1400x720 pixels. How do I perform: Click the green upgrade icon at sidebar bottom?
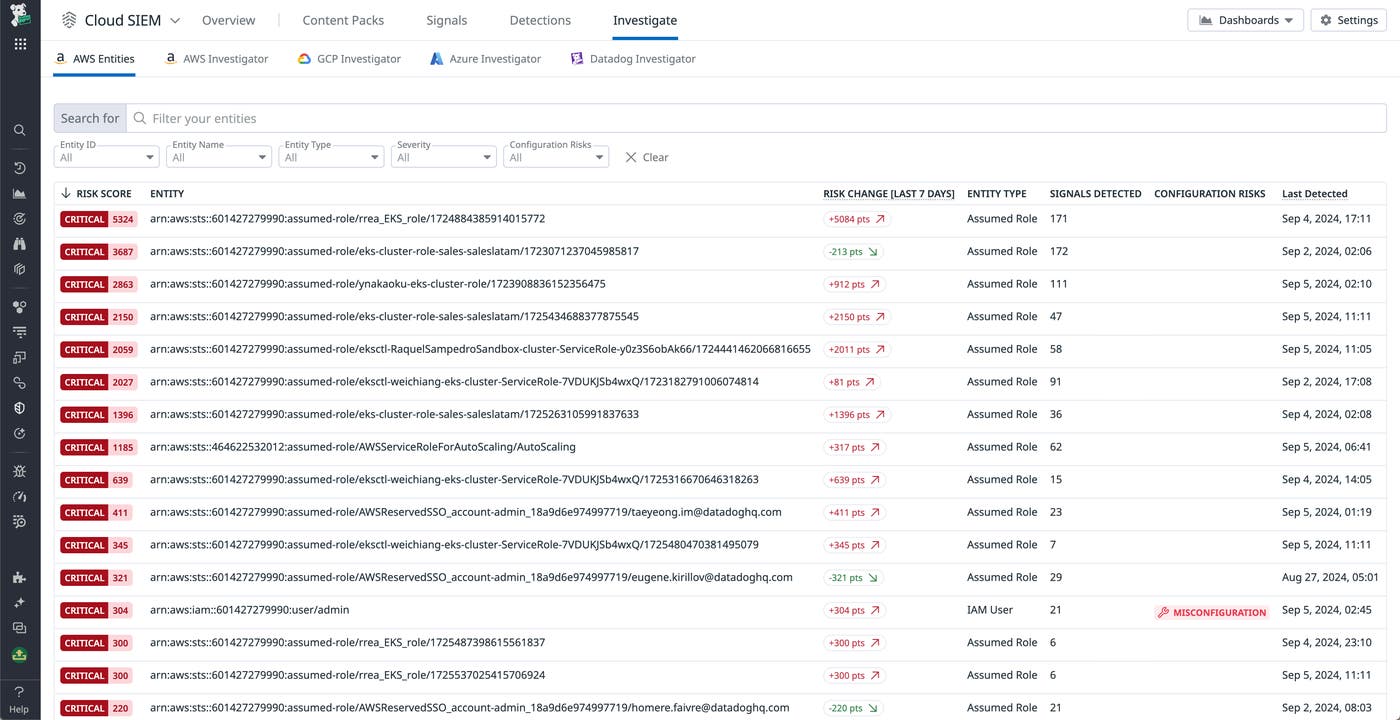coord(19,655)
